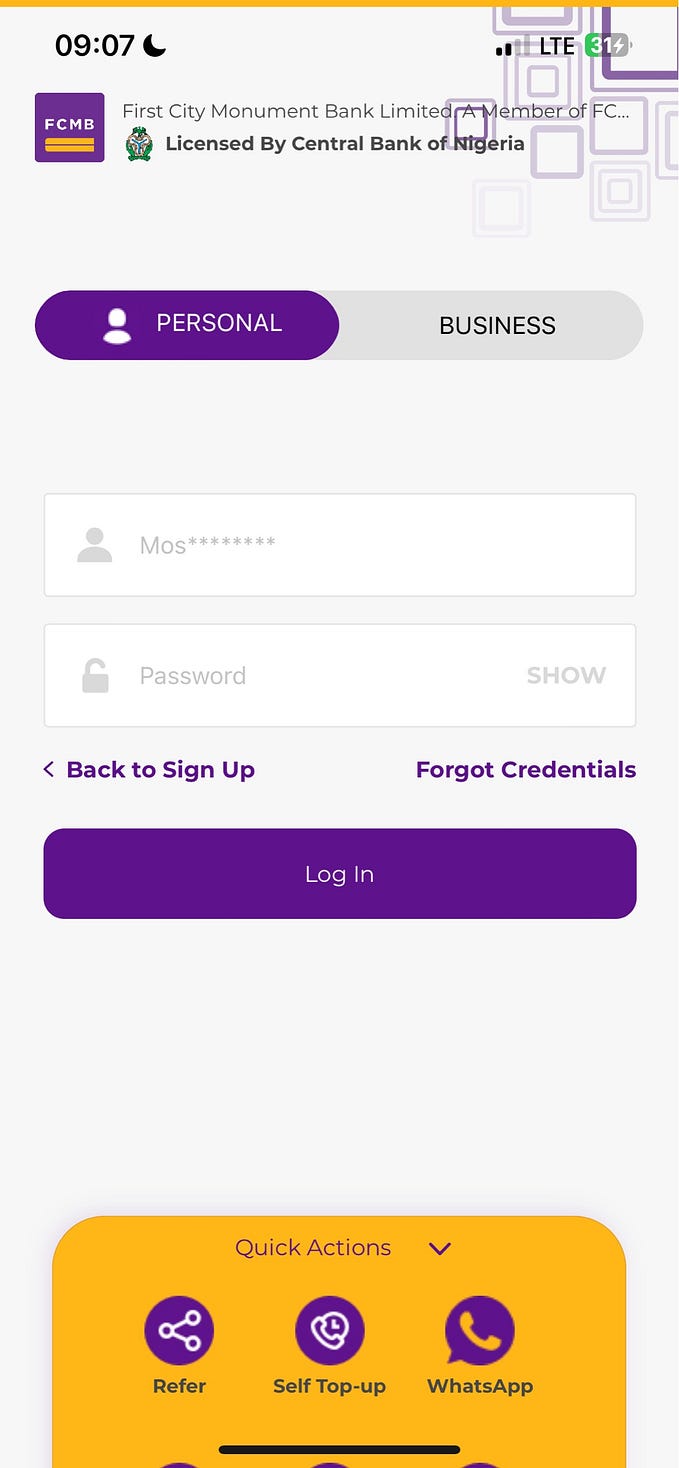Switch to the BUSINESS tab
The image size is (679, 1468).
497,325
